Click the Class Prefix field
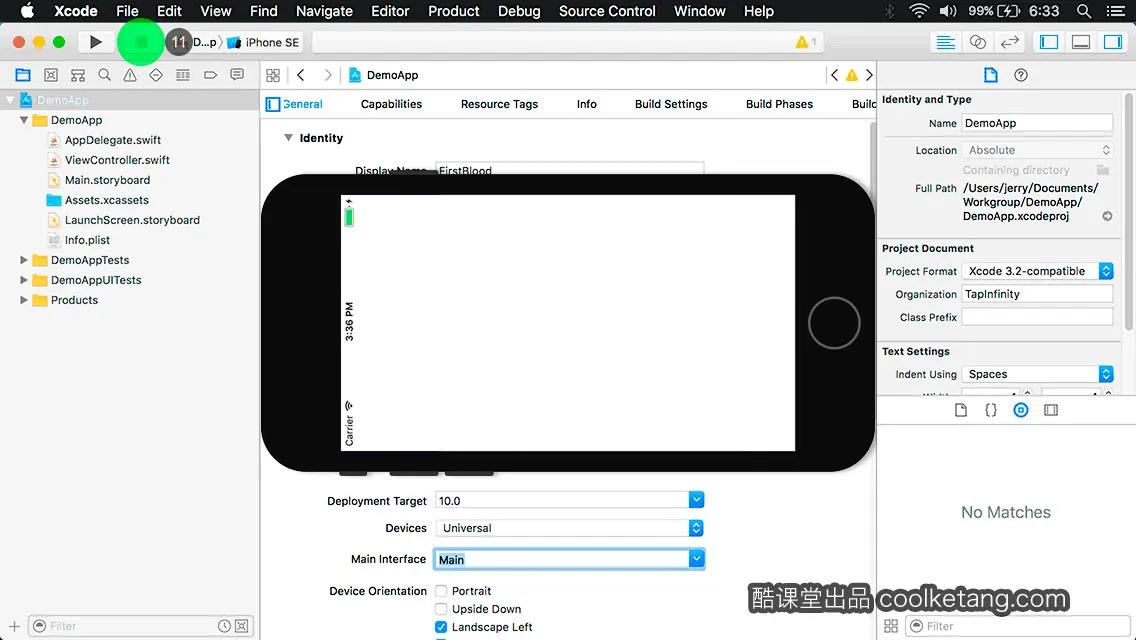The image size is (1136, 640). tap(1037, 317)
